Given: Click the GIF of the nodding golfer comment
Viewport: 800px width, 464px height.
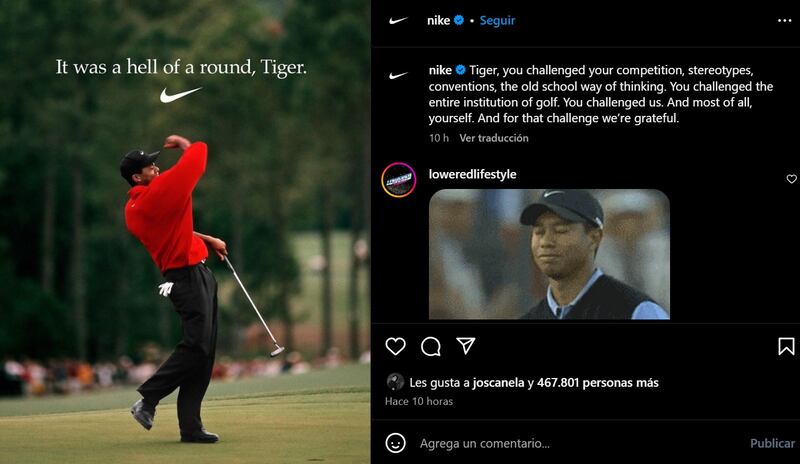Looking at the screenshot, I should (x=549, y=254).
